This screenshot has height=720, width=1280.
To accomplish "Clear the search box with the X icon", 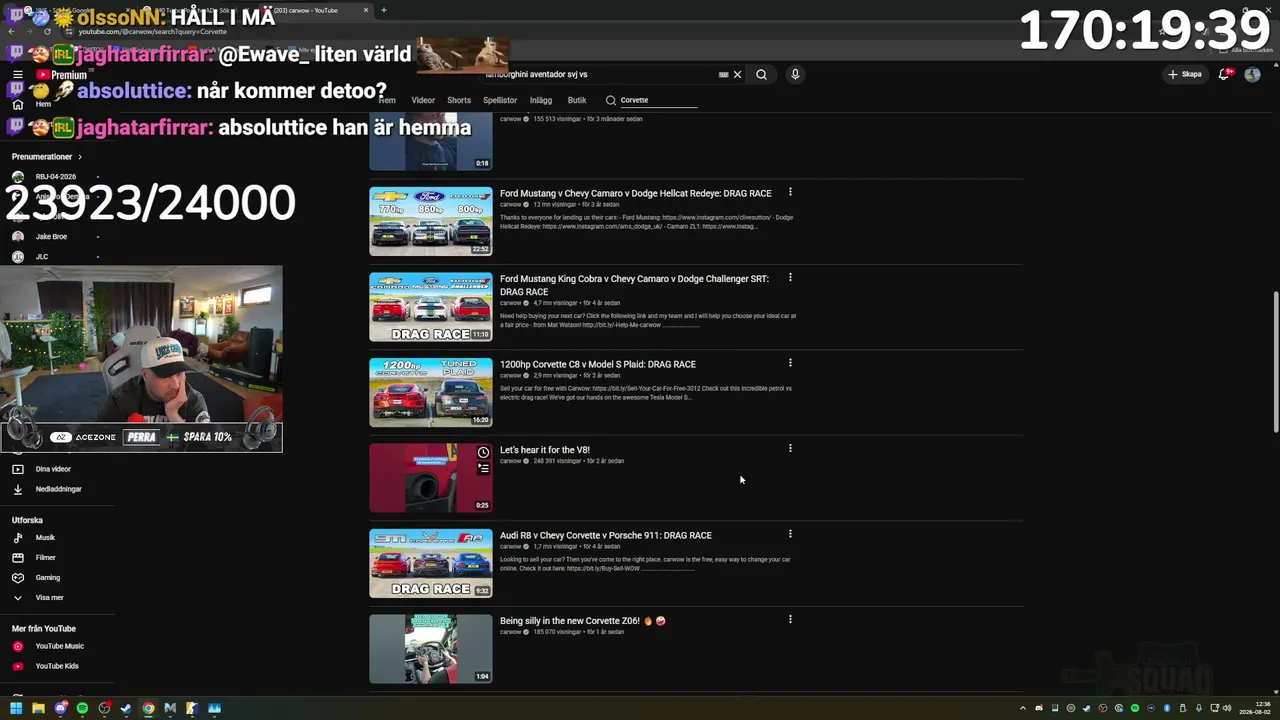I will (738, 74).
